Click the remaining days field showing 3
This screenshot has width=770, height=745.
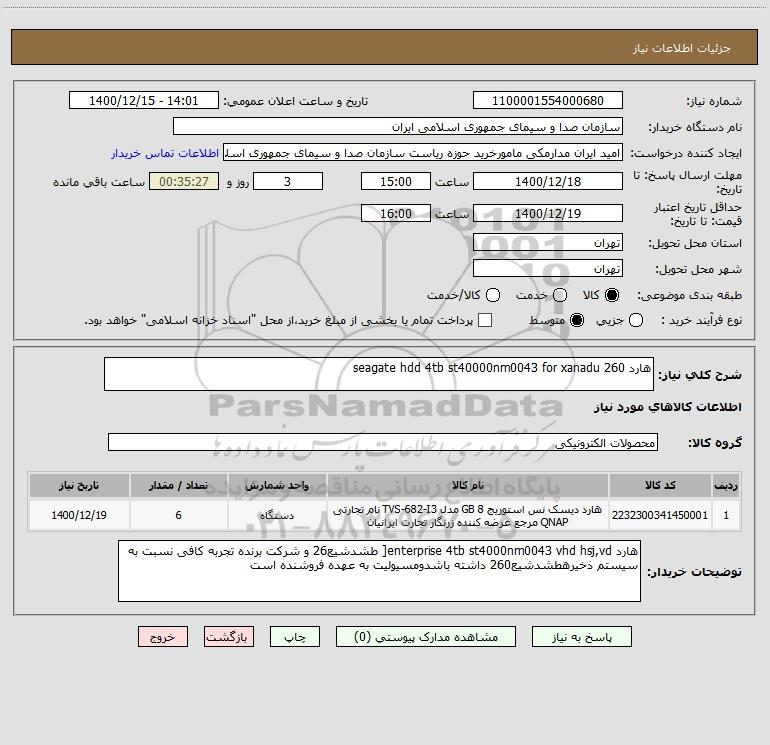tap(288, 182)
